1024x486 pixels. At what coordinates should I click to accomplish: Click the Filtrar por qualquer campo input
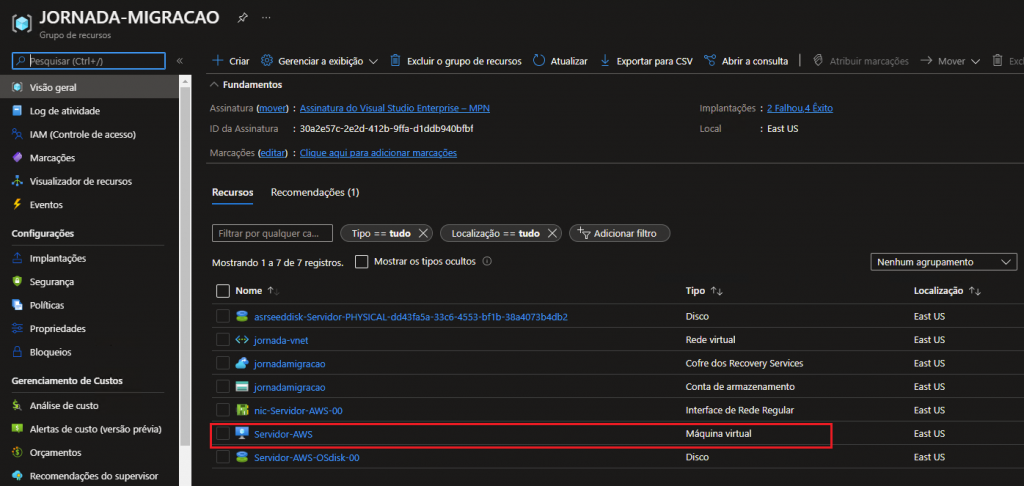click(272, 233)
